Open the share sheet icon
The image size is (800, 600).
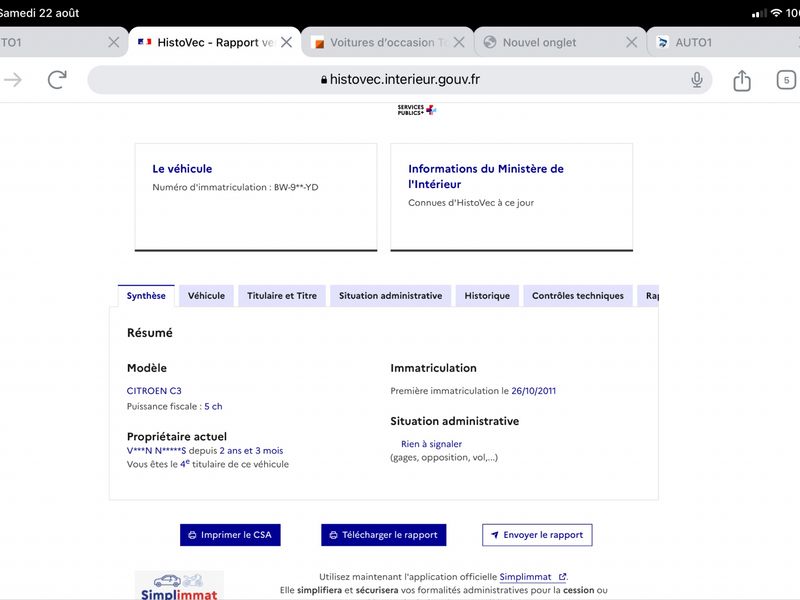[742, 80]
